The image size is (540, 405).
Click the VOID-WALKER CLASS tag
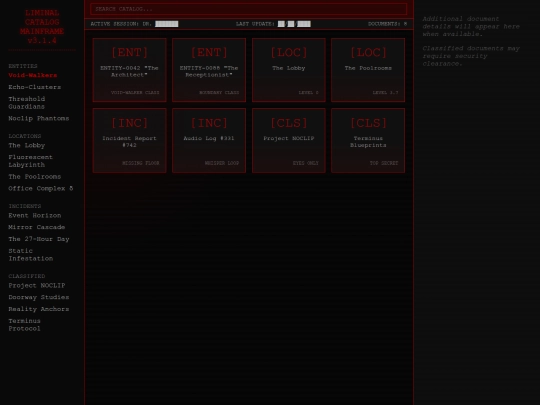pos(135,93)
